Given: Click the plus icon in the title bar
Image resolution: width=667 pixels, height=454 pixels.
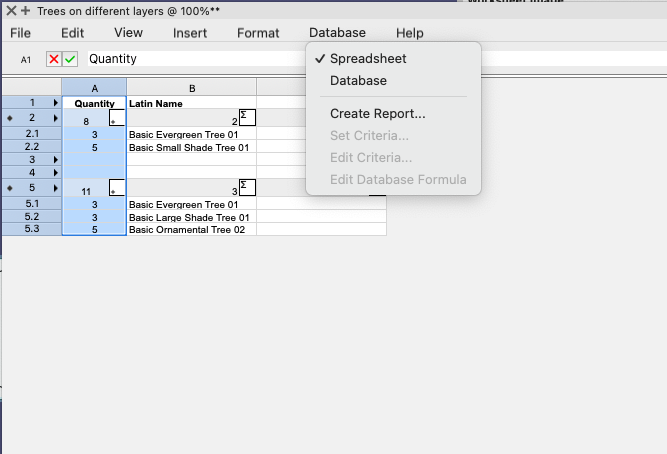Looking at the screenshot, I should (x=26, y=9).
